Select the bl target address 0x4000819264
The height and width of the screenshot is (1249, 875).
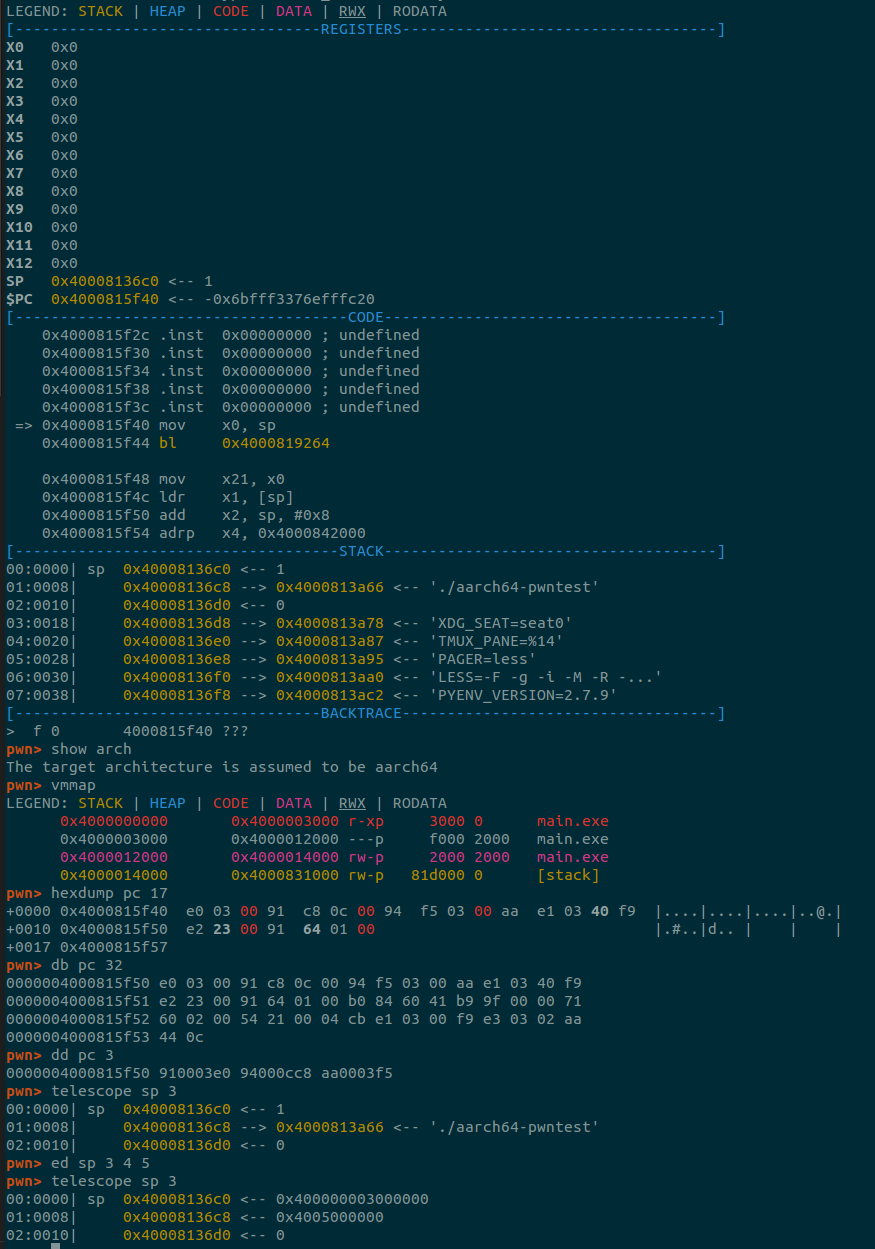point(275,443)
